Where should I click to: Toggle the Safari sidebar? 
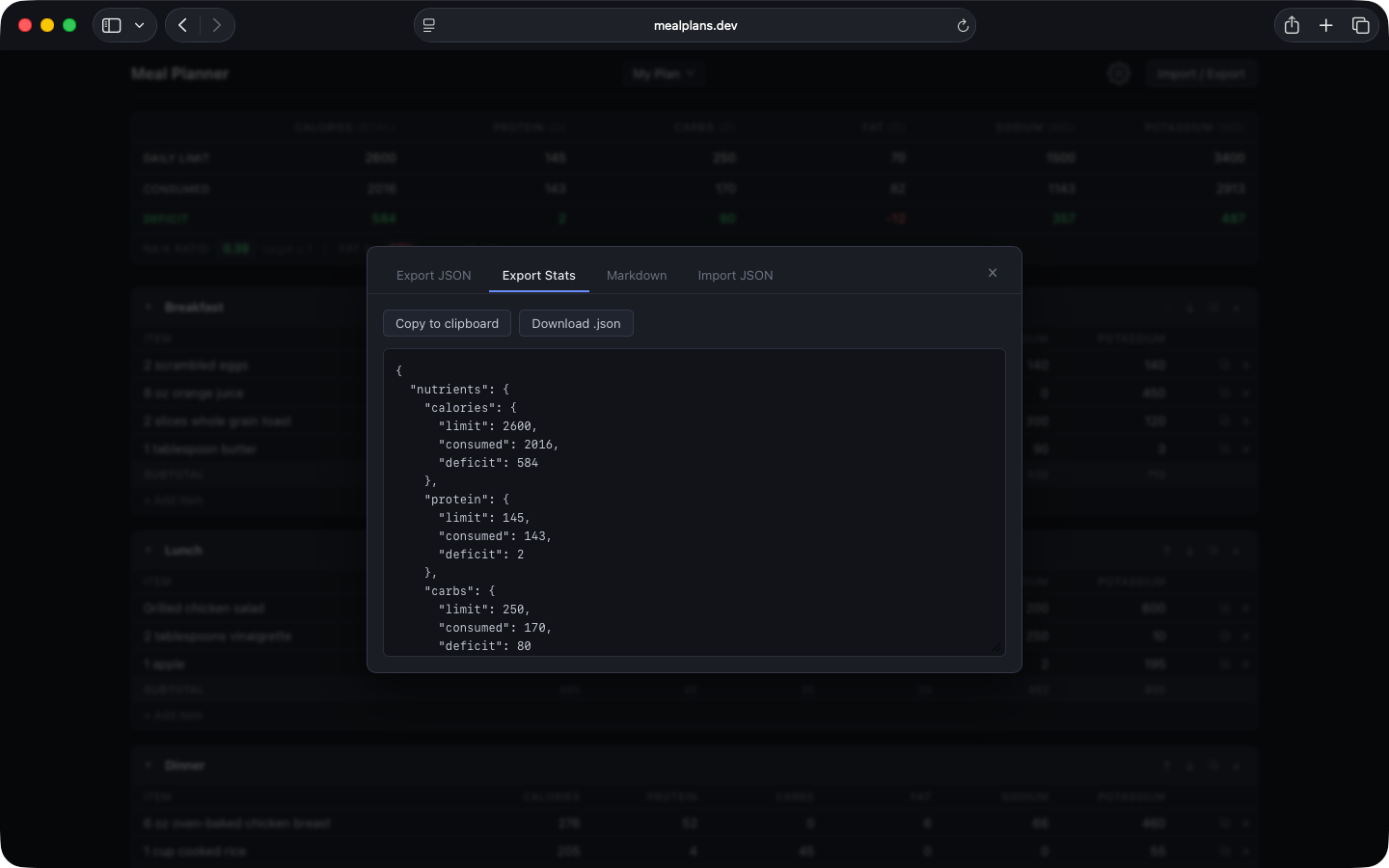click(x=112, y=25)
